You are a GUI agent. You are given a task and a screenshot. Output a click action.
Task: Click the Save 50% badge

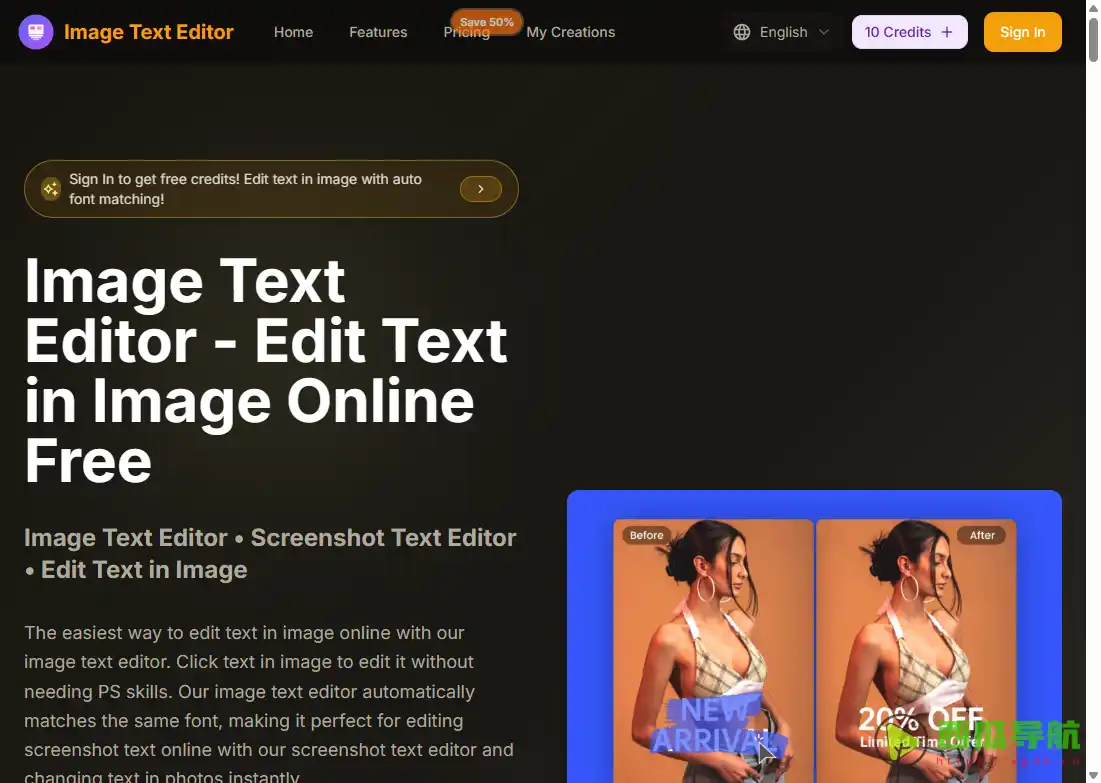click(x=487, y=21)
